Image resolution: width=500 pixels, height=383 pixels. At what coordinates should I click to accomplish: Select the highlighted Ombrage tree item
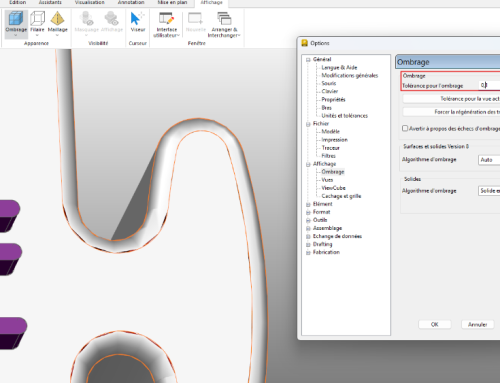pyautogui.click(x=333, y=172)
